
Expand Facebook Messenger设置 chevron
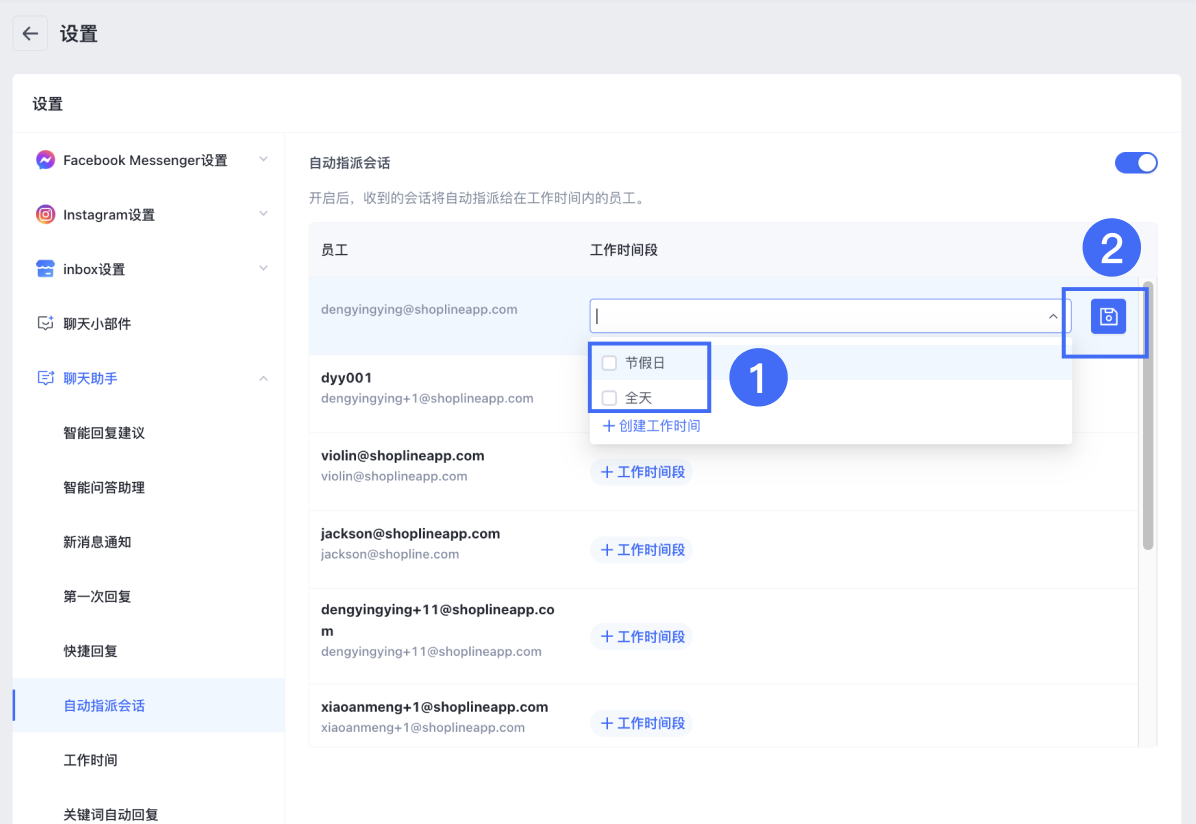263,159
